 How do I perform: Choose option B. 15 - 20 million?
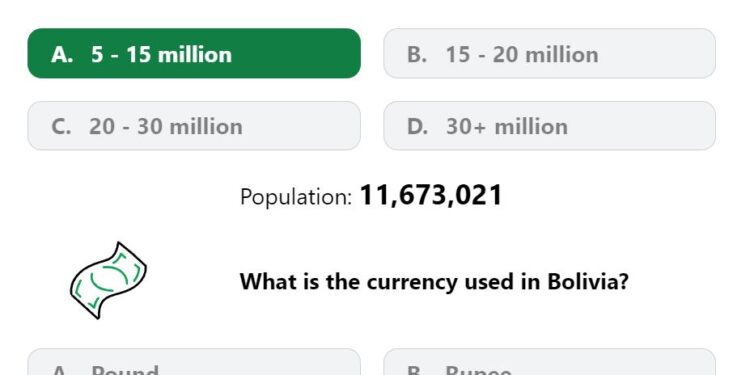550,53
